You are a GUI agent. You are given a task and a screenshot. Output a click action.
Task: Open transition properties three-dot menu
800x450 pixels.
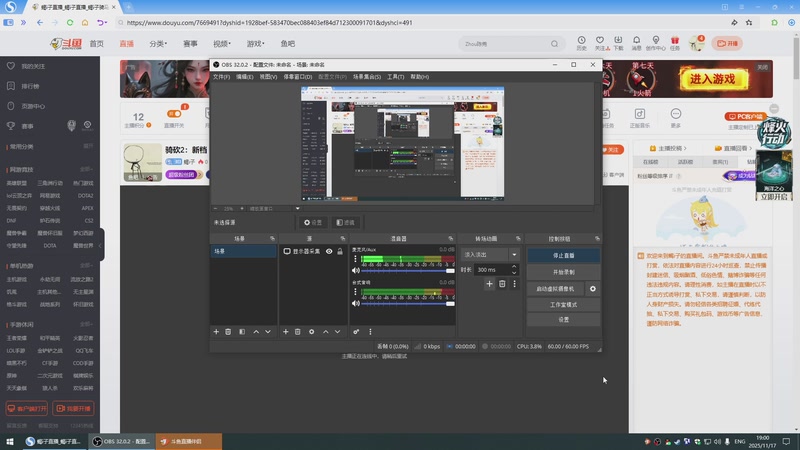(x=514, y=284)
